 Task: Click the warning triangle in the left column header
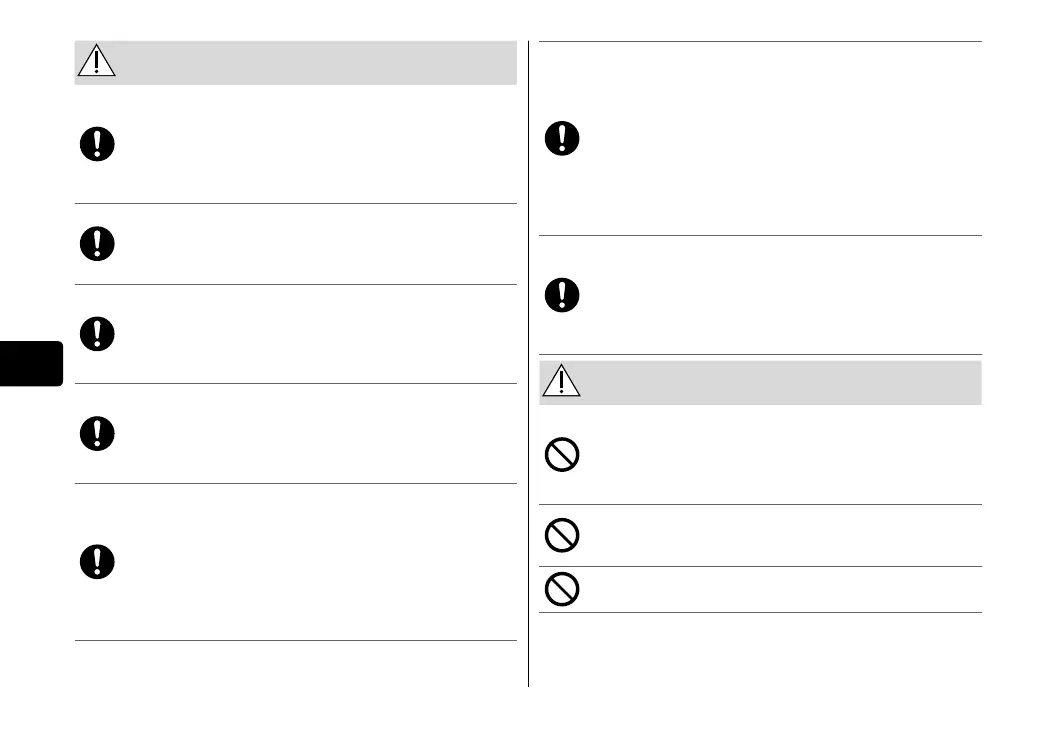[x=97, y=62]
